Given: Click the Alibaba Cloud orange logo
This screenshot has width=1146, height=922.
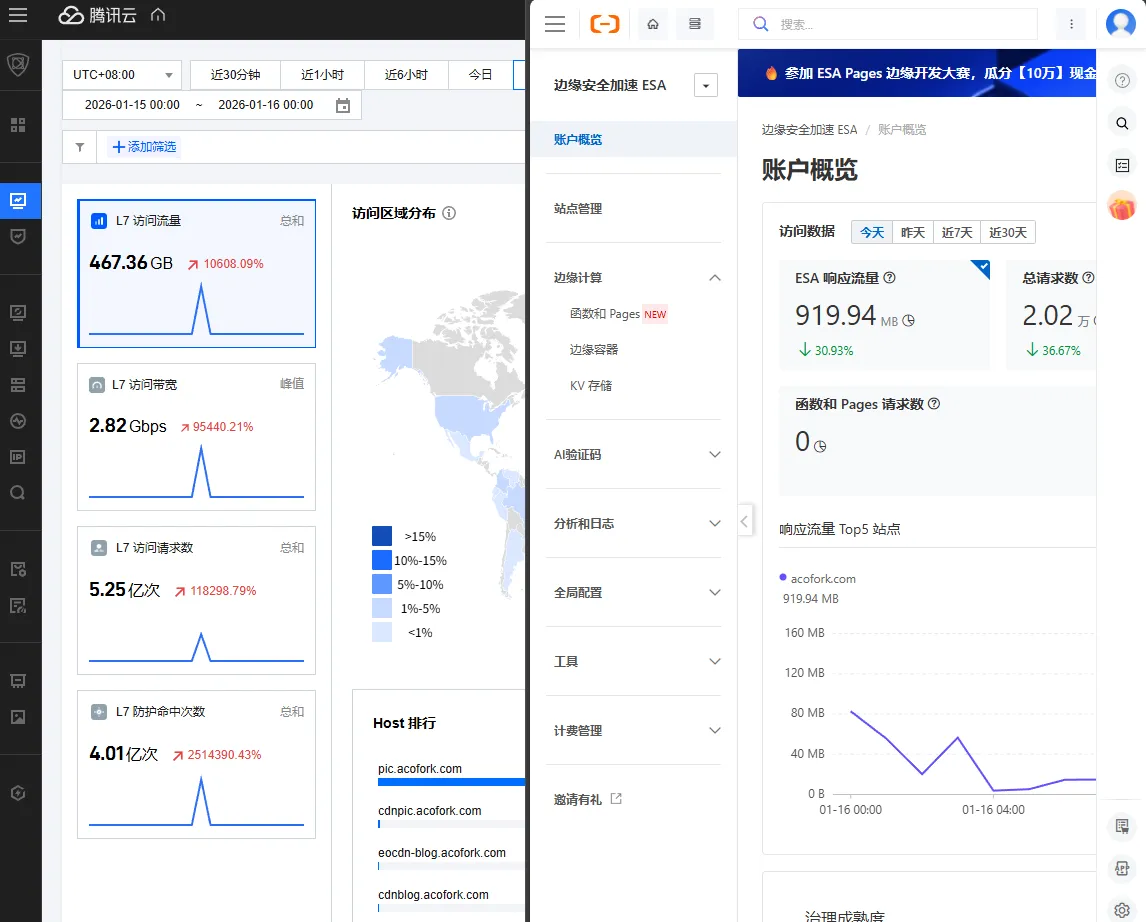Looking at the screenshot, I should pos(604,24).
